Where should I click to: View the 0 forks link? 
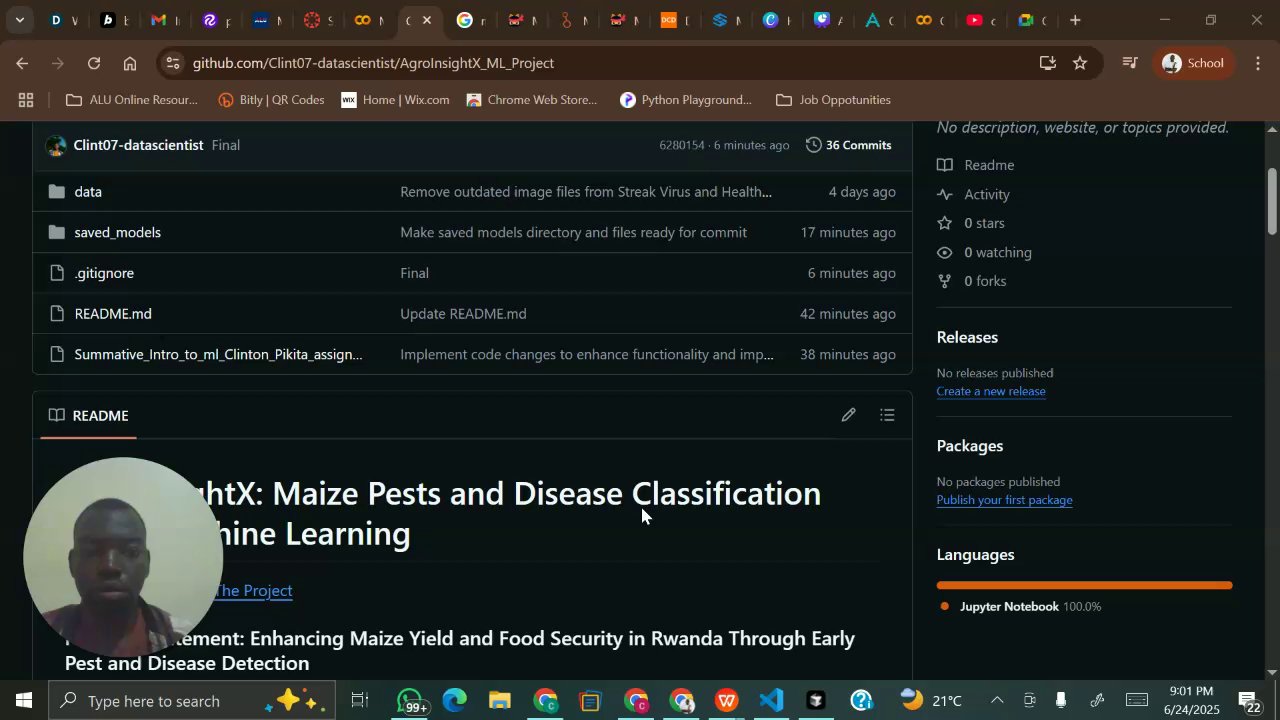(x=972, y=281)
